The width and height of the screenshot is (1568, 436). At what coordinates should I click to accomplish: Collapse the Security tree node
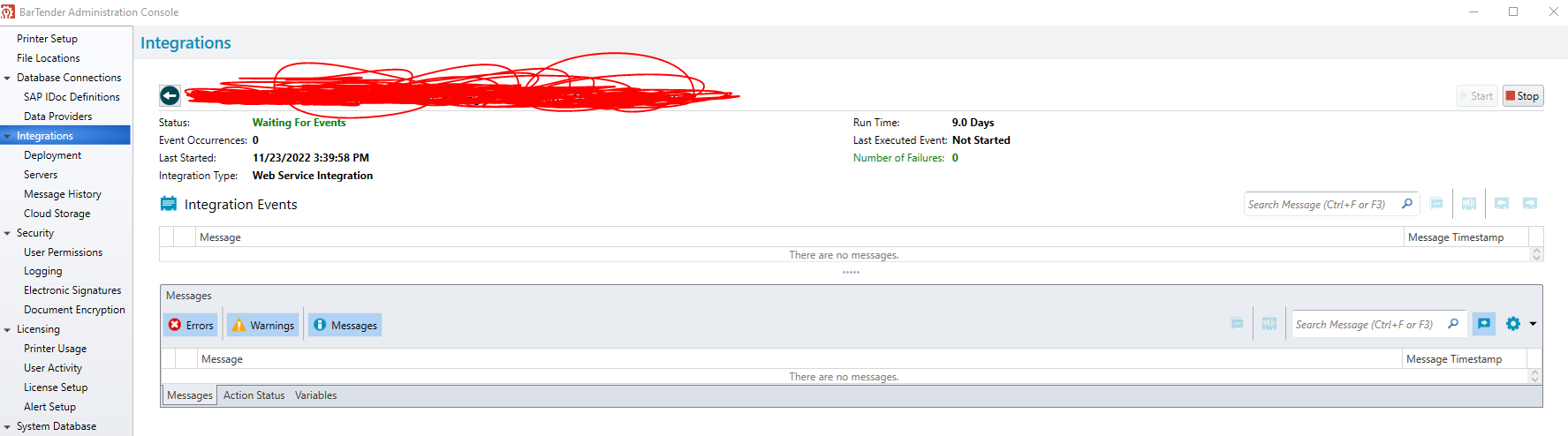(x=7, y=233)
